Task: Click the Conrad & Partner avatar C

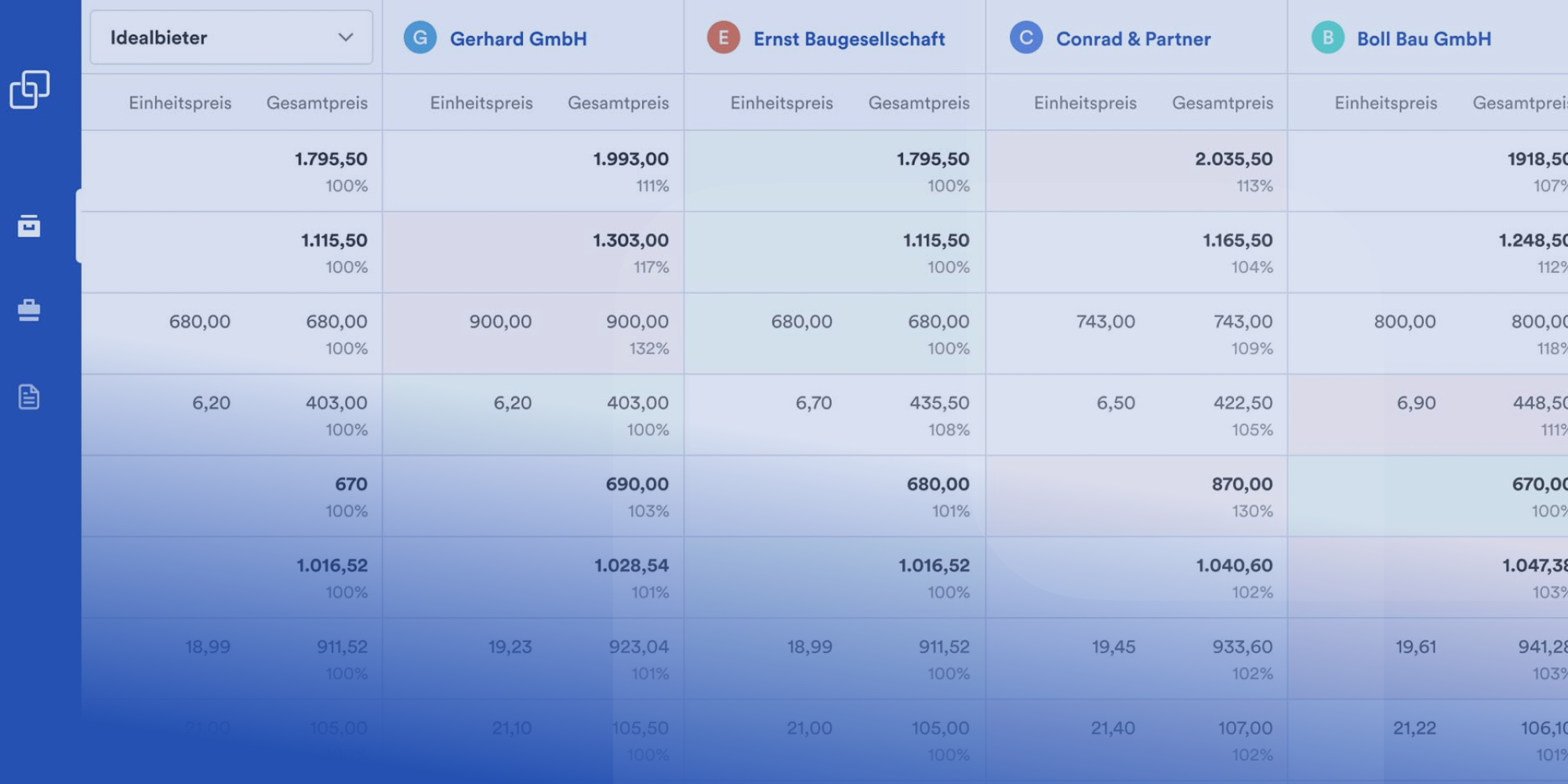Action: point(1026,38)
